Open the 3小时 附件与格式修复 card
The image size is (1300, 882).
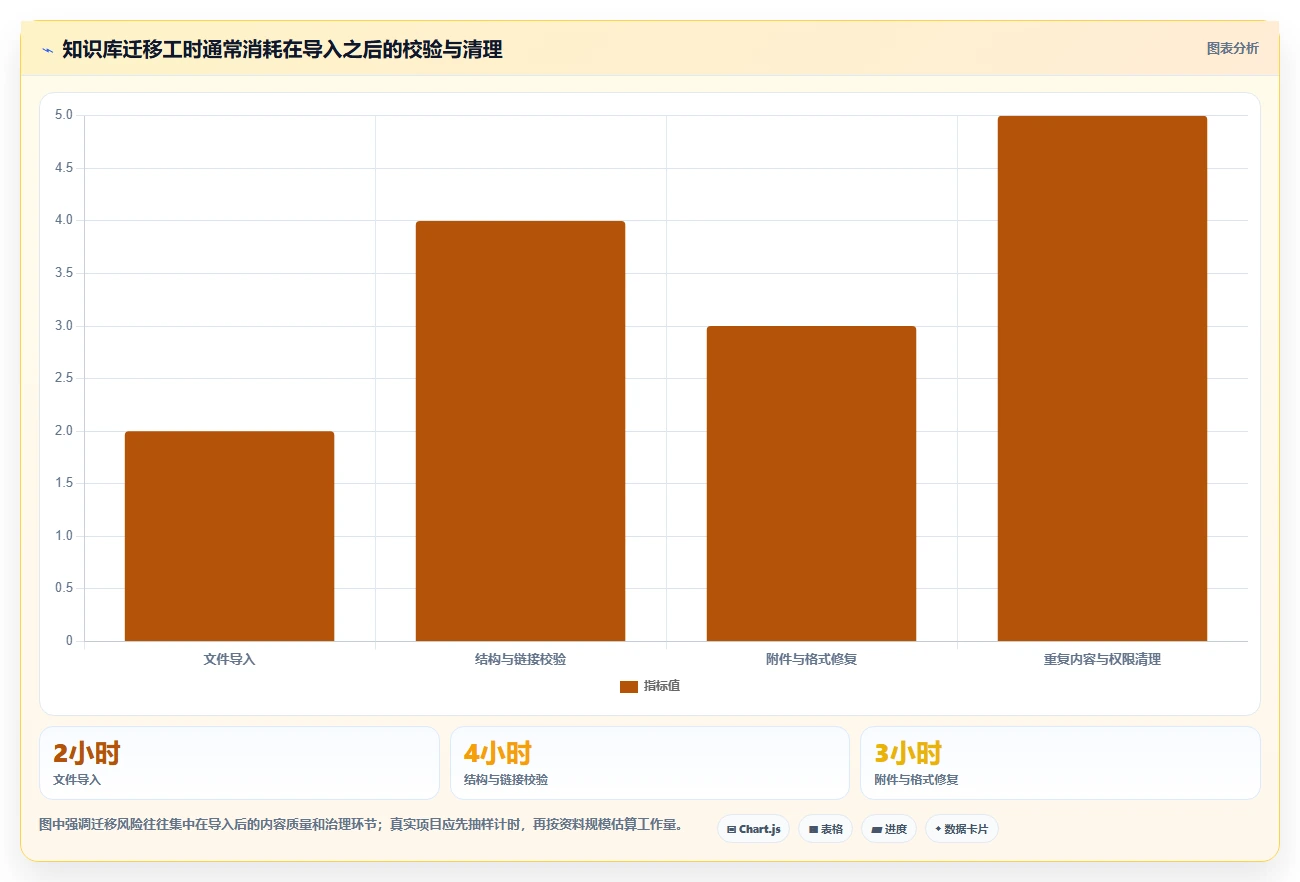[x=1060, y=763]
